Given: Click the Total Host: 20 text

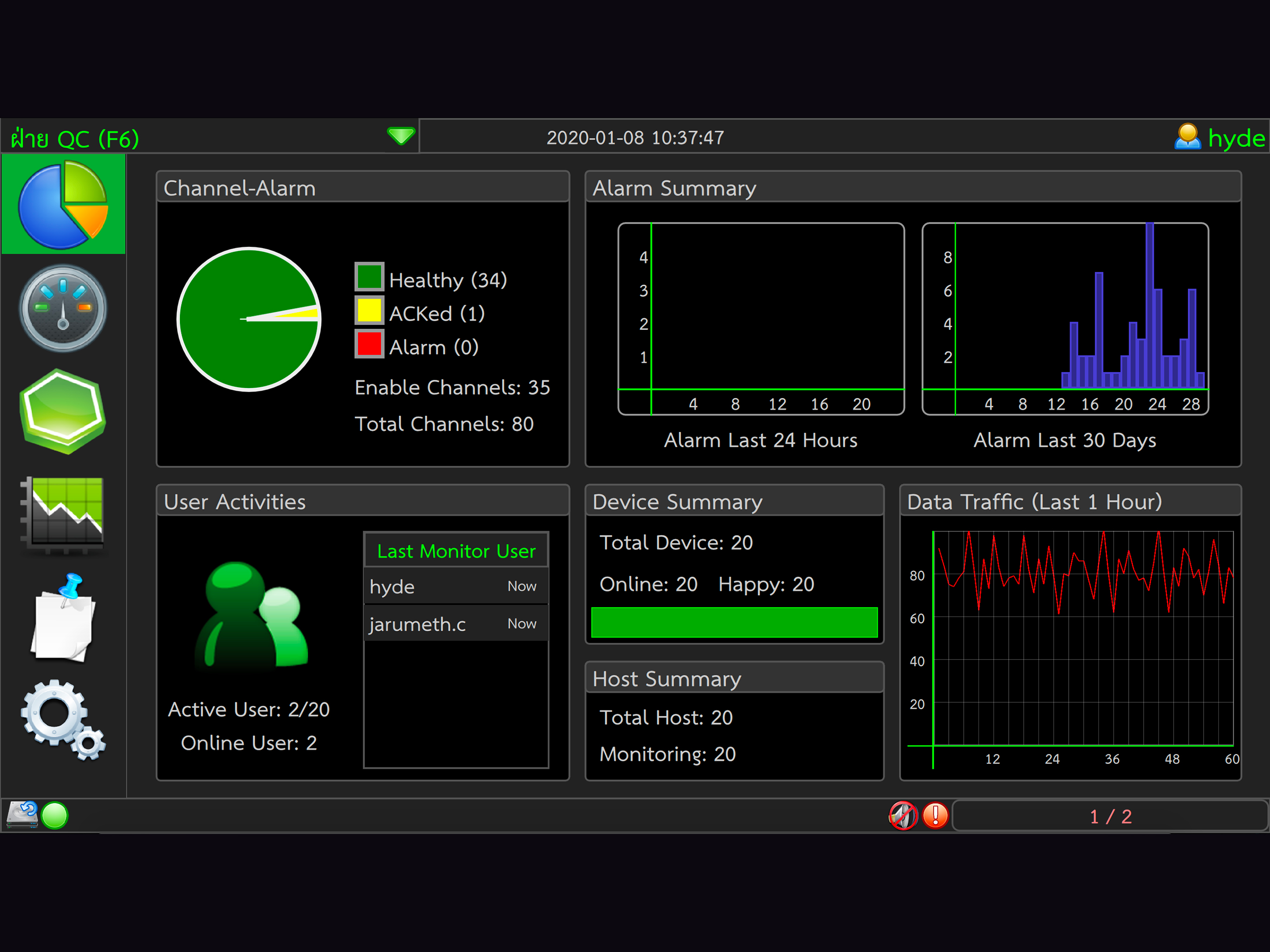Looking at the screenshot, I should point(666,718).
